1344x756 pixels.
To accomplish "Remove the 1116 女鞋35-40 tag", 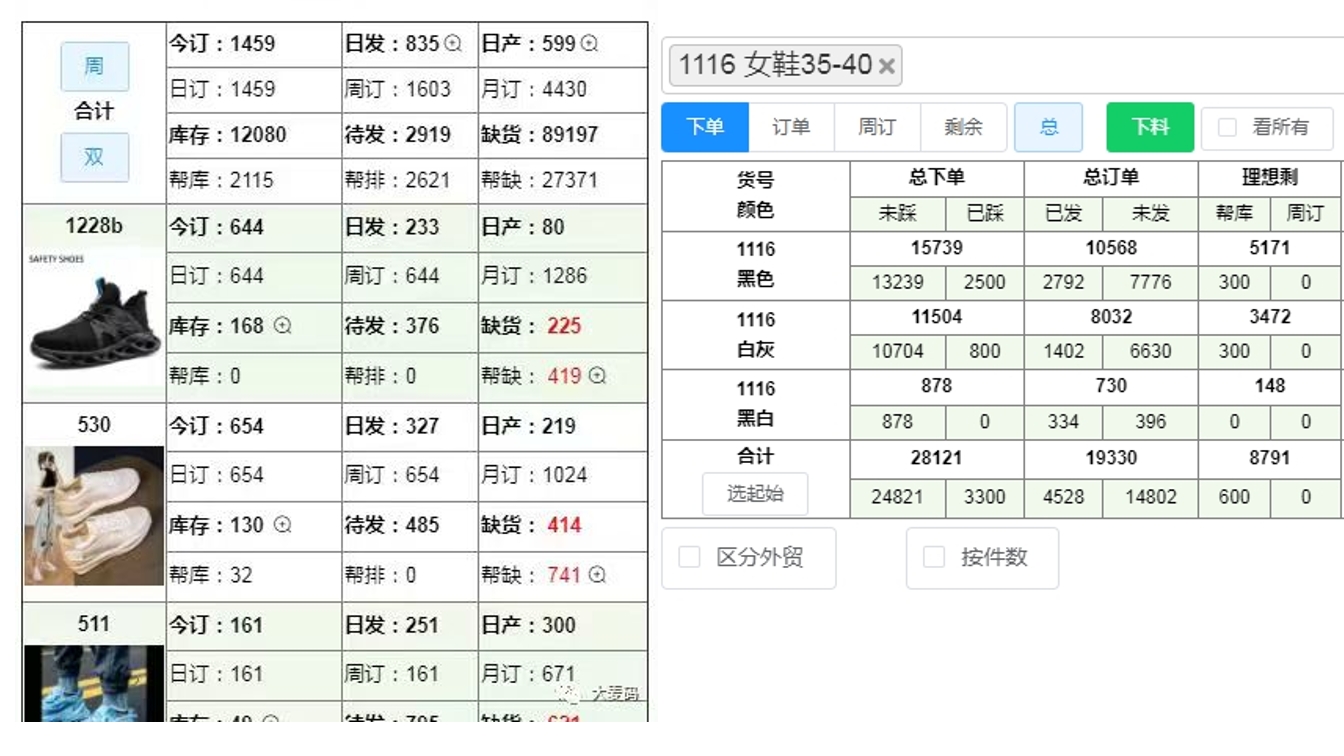I will click(x=887, y=67).
